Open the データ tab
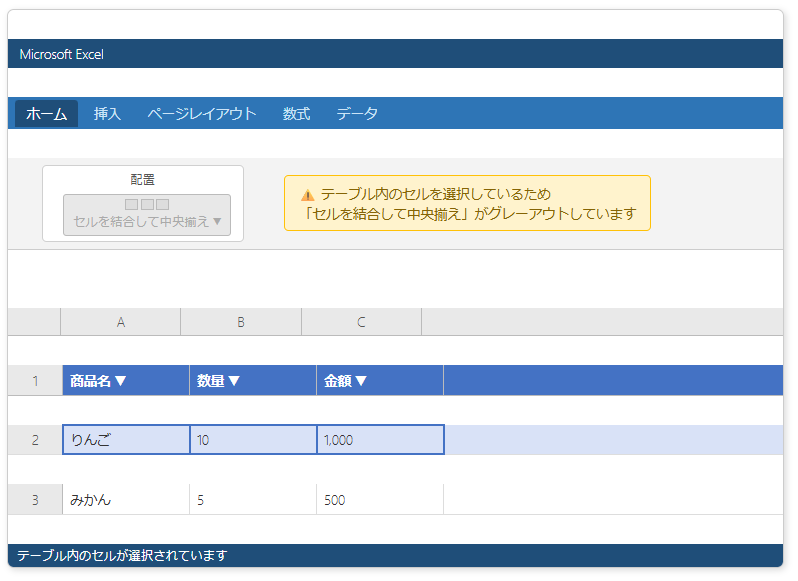The width and height of the screenshot is (798, 581). [357, 114]
